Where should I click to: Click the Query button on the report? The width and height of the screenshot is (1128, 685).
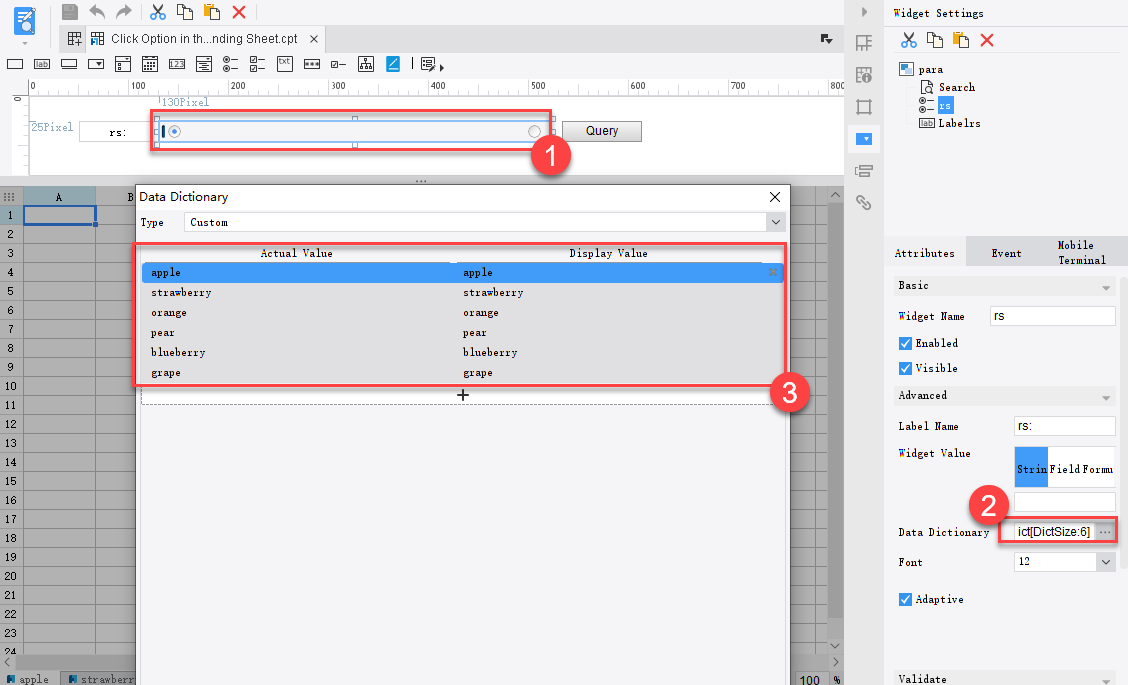(601, 131)
